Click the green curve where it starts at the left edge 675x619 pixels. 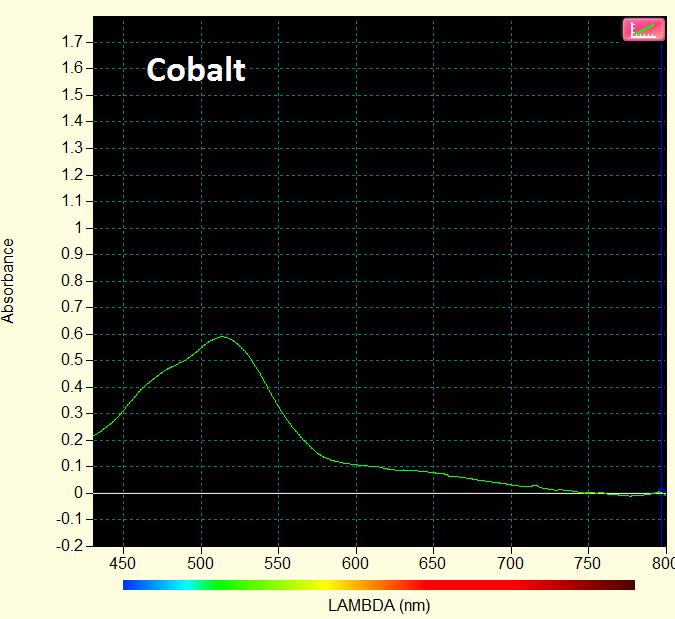[95, 436]
